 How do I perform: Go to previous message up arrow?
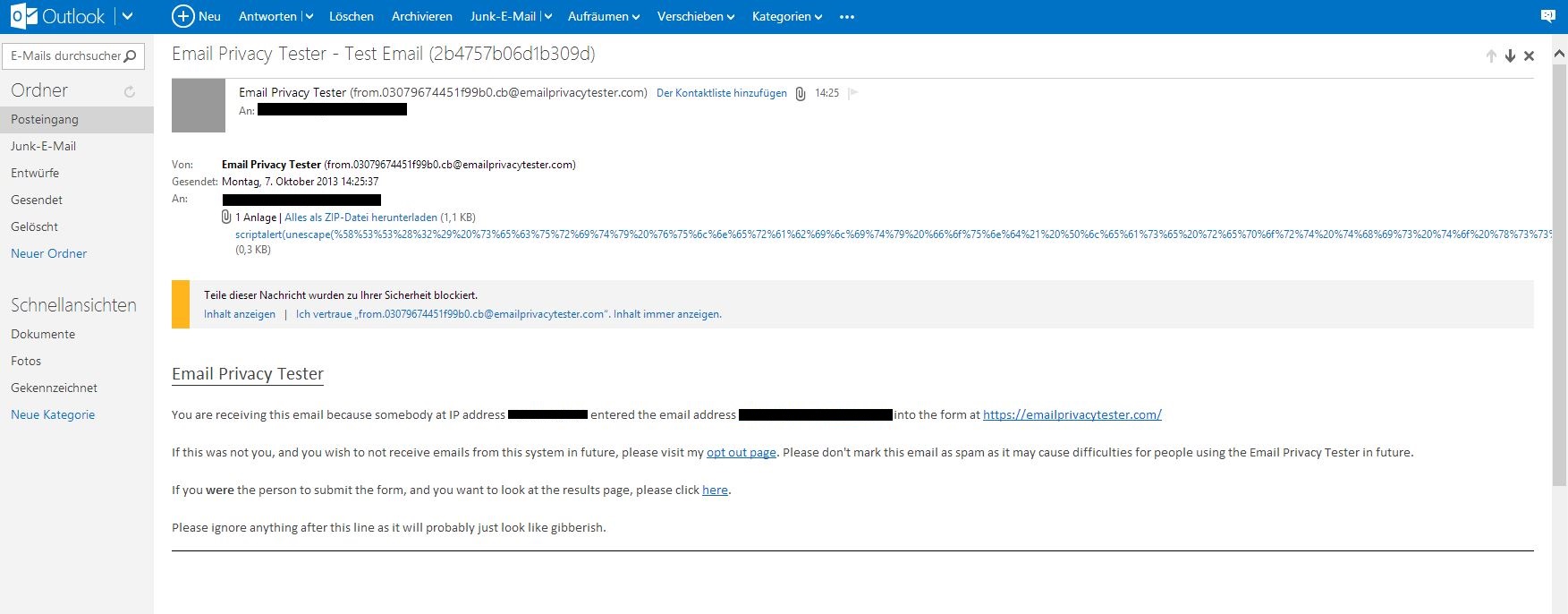(x=1491, y=55)
